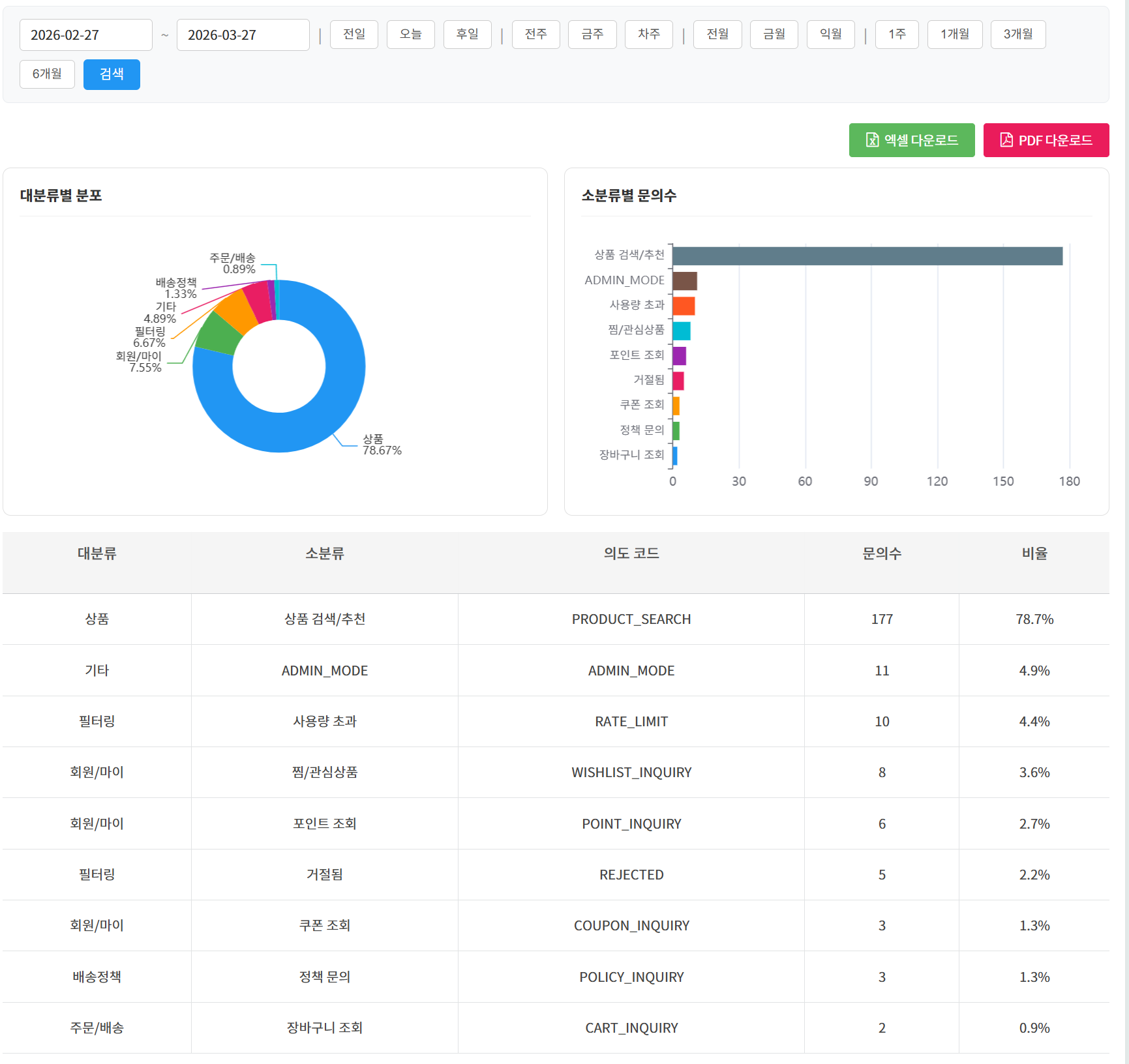Click the PDF download button icon
The height and width of the screenshot is (1064, 1129).
click(x=1006, y=140)
